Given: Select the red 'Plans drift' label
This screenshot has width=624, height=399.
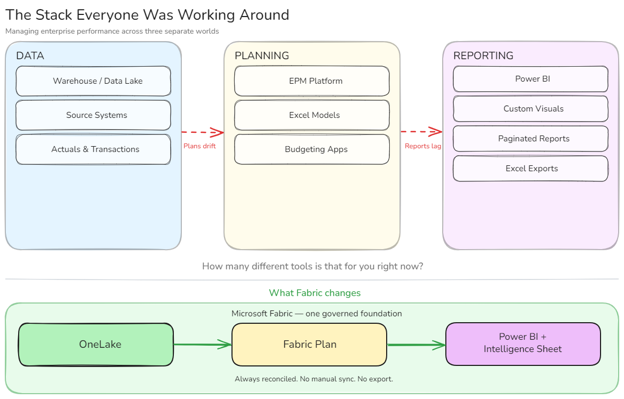Looking at the screenshot, I should coord(199,146).
